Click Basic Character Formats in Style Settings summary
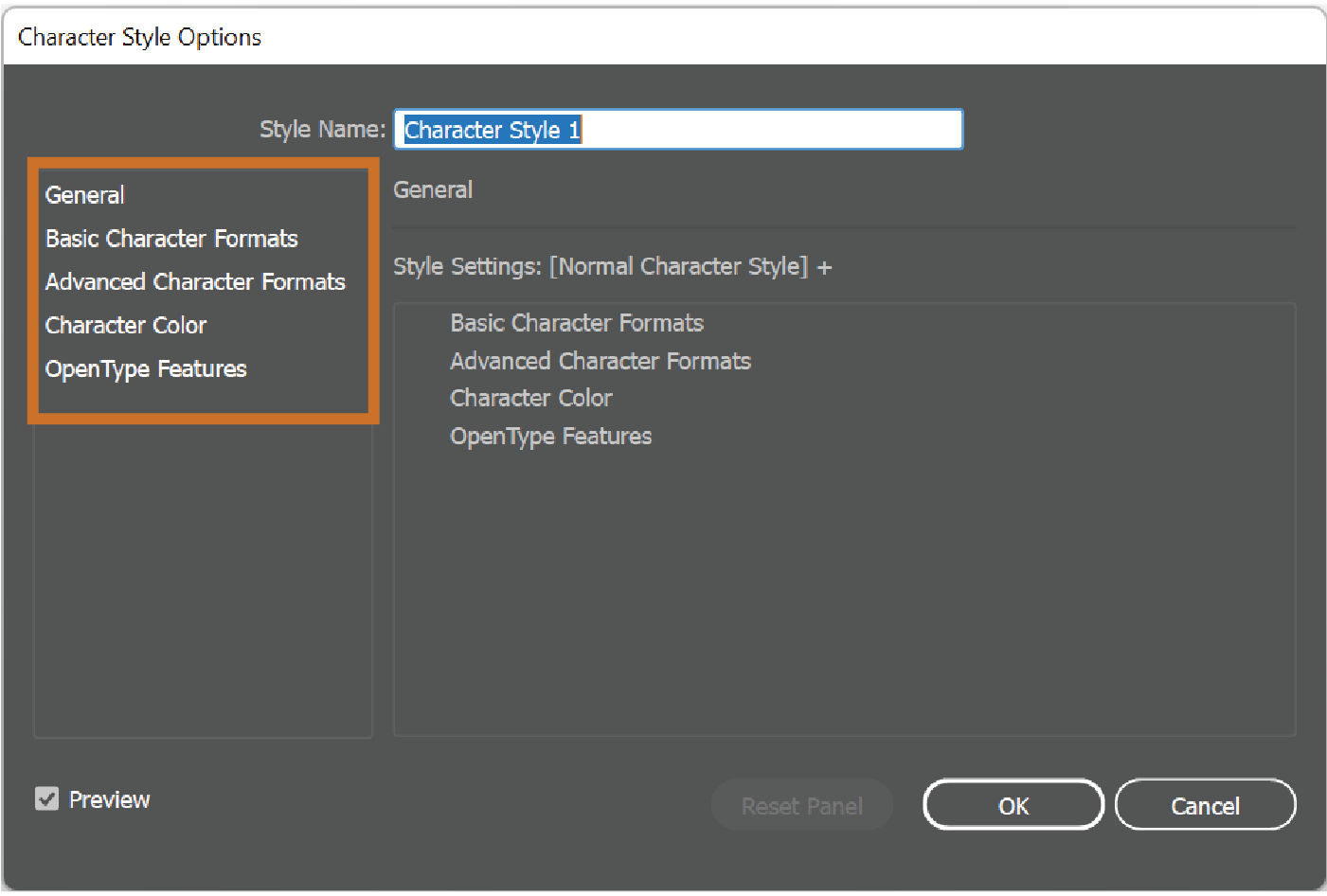1327x896 pixels. pos(577,323)
